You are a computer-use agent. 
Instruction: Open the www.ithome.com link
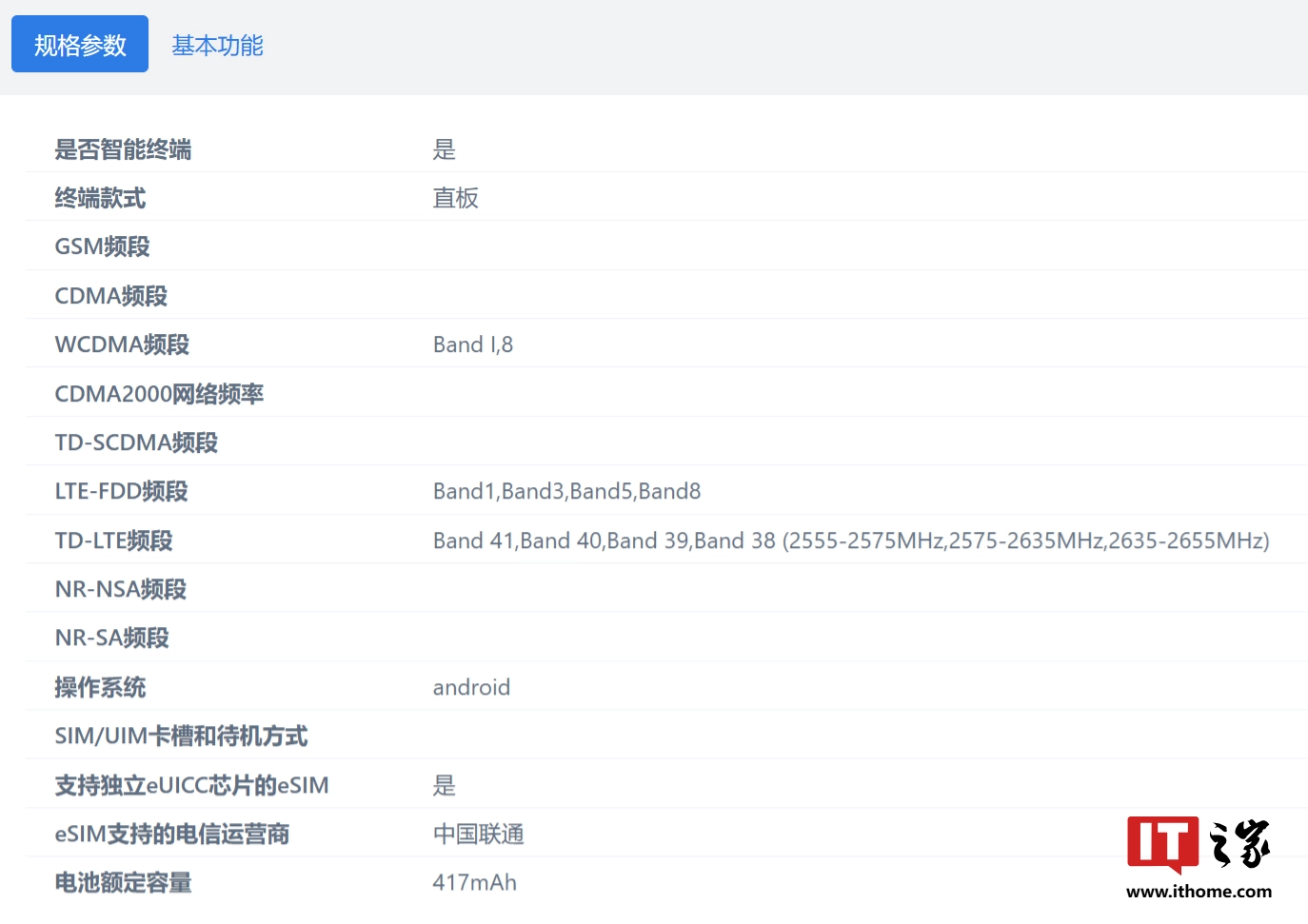pyautogui.click(x=1199, y=893)
